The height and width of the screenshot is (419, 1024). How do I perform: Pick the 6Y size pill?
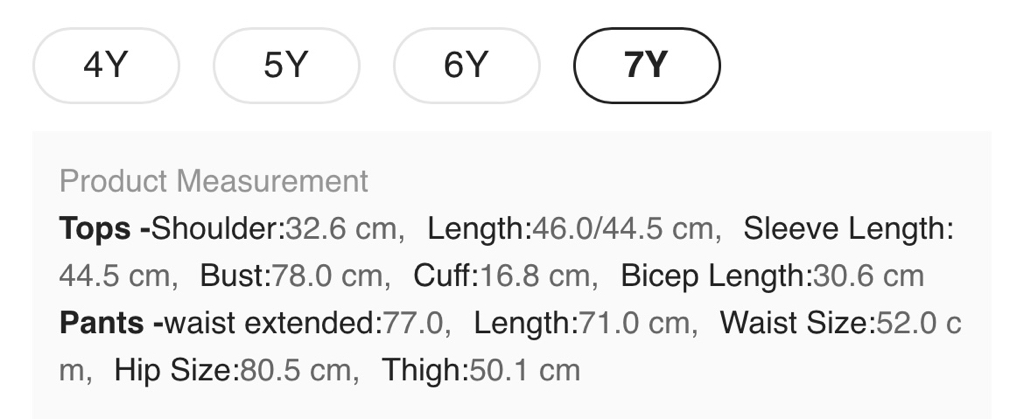point(466,67)
